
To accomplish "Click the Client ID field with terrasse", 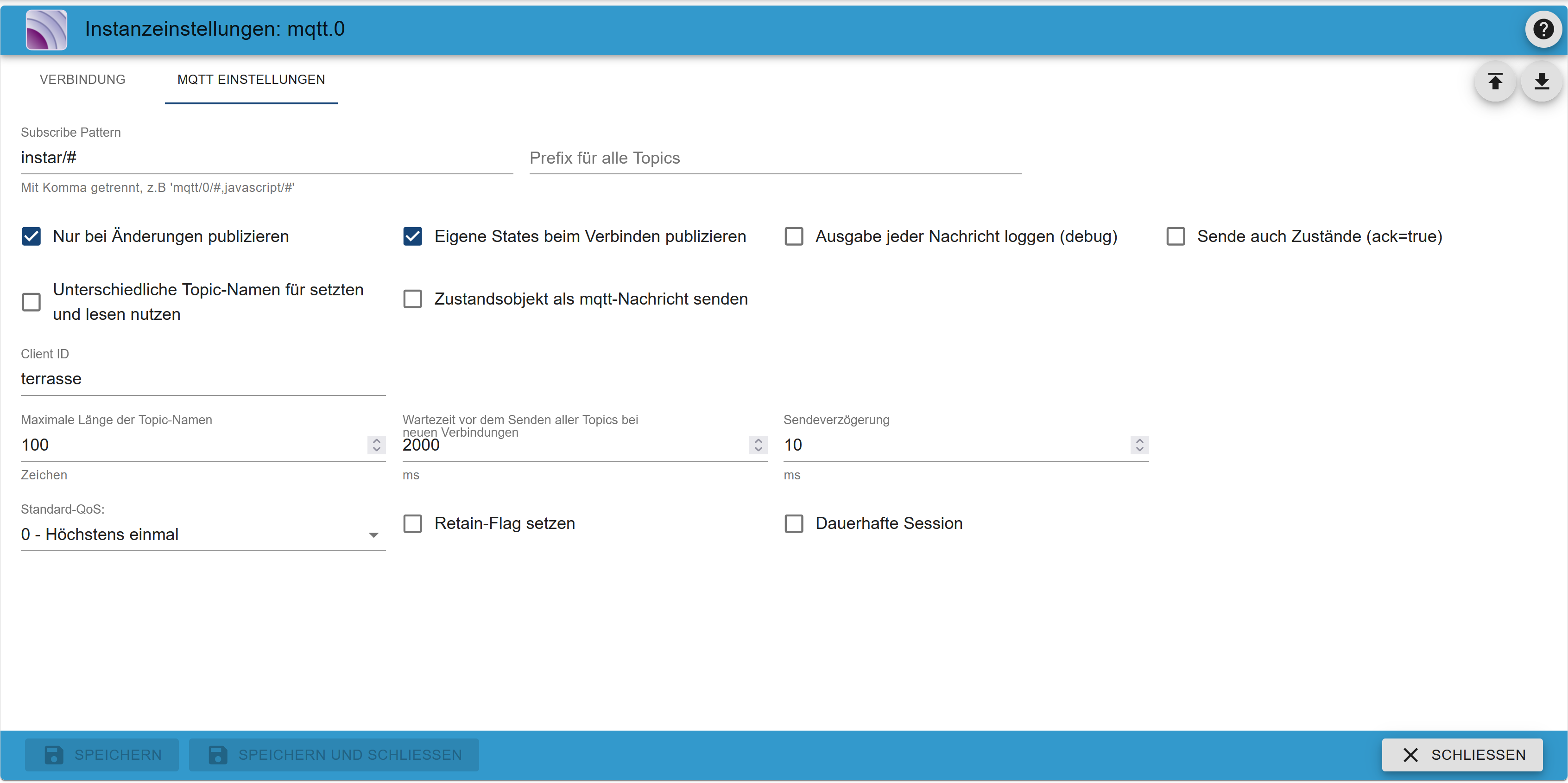I will click(202, 379).
